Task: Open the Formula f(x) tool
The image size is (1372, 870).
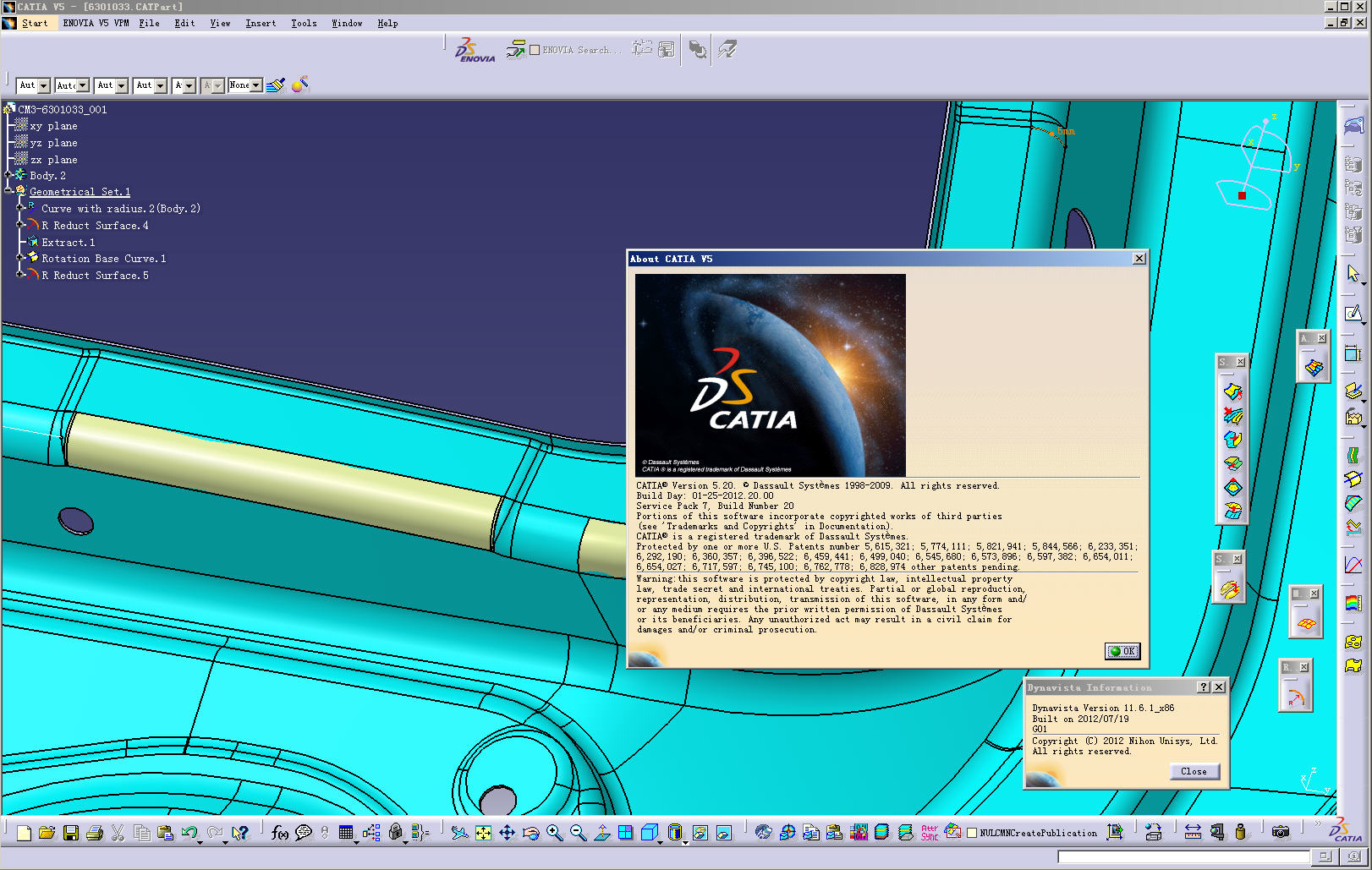Action: (x=280, y=833)
